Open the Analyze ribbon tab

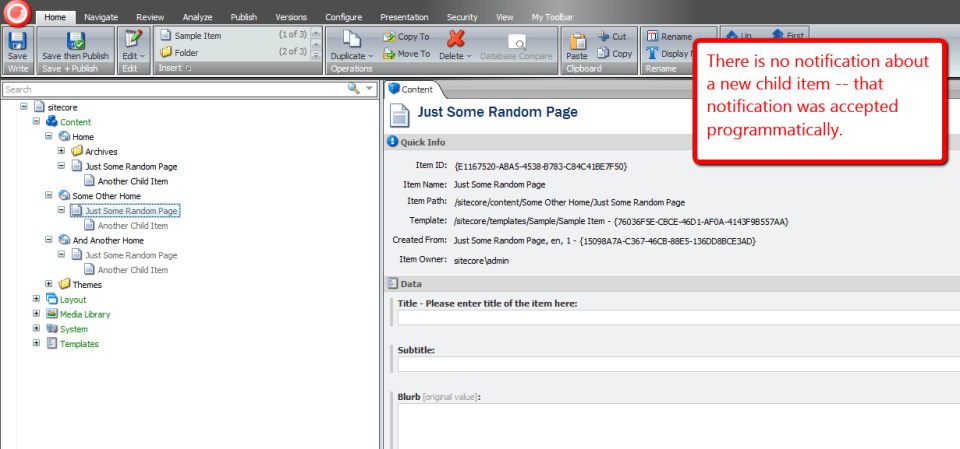197,17
